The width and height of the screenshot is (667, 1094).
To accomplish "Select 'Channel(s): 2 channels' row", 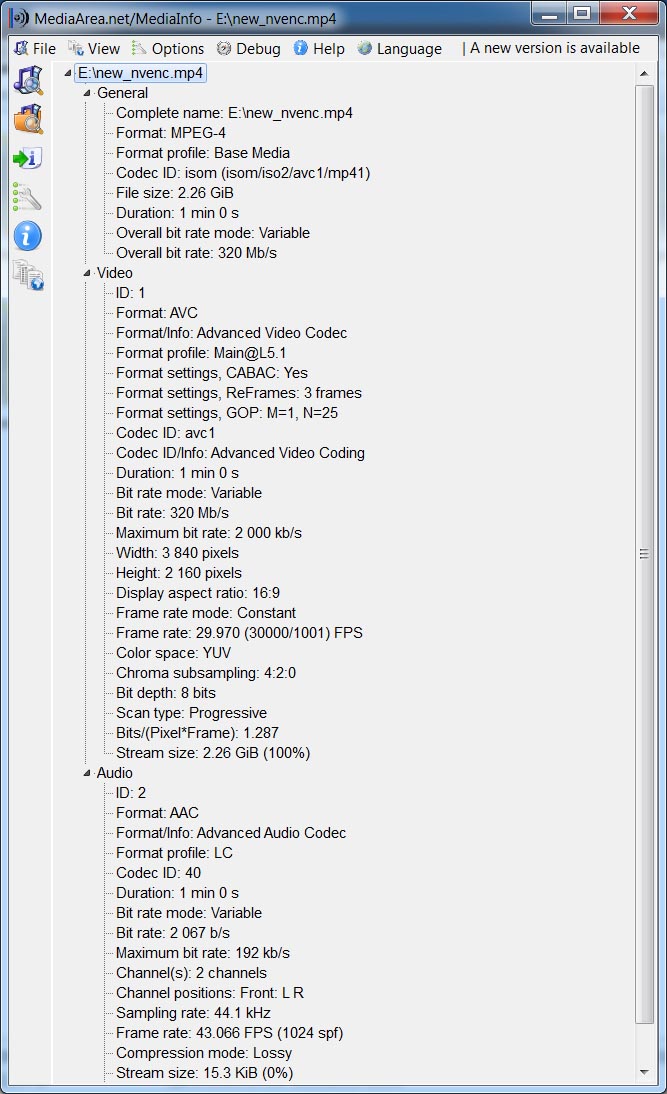I will point(191,973).
